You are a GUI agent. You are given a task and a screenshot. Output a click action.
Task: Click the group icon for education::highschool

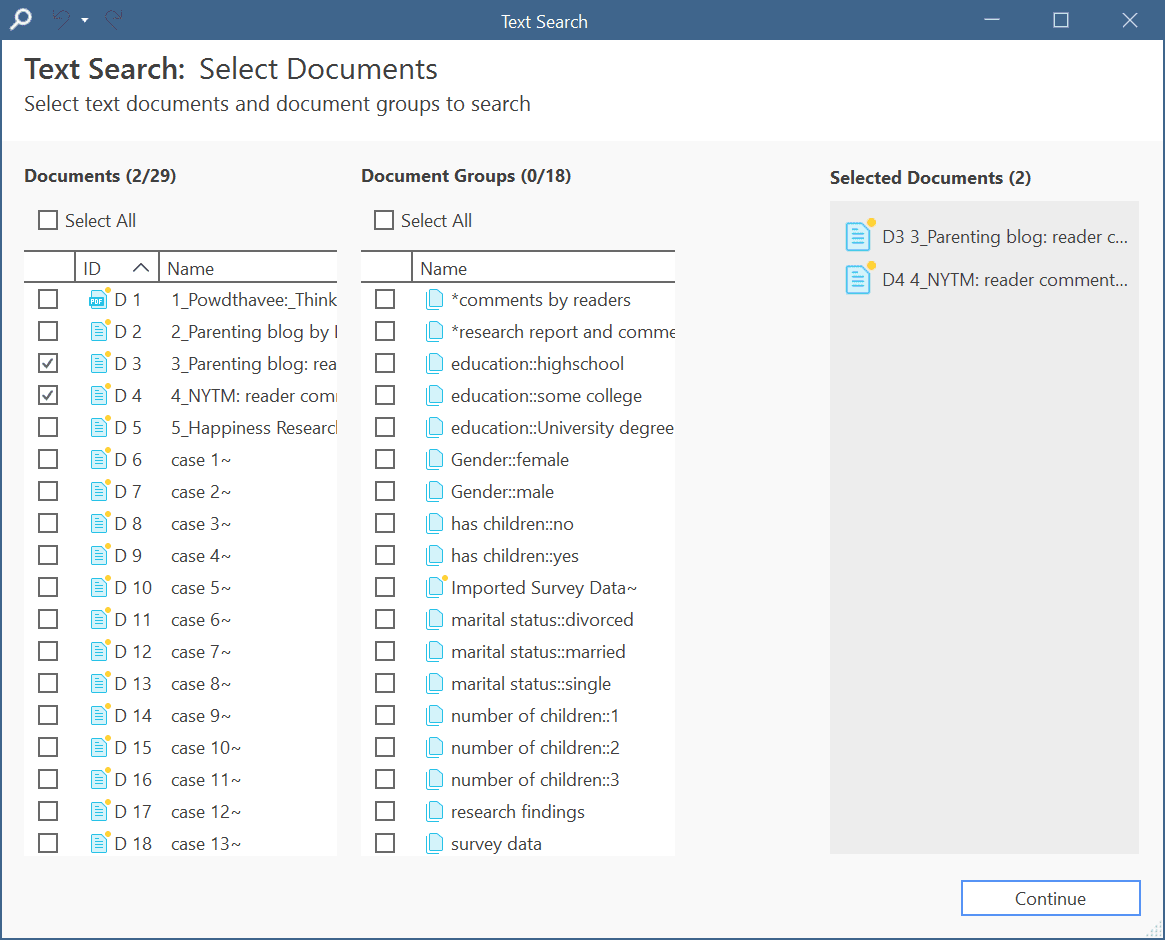coord(435,363)
